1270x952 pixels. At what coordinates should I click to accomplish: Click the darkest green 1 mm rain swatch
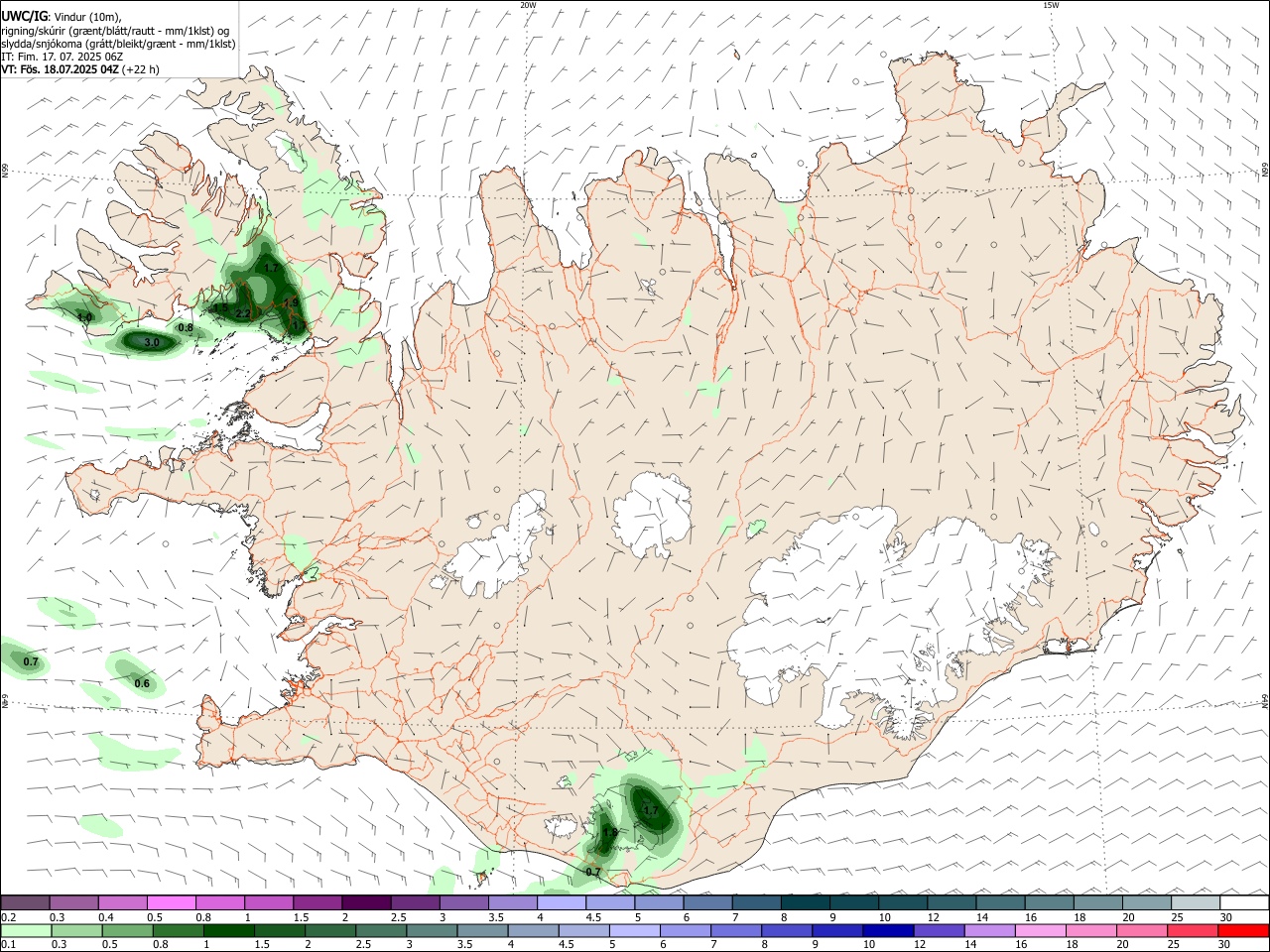[227, 930]
